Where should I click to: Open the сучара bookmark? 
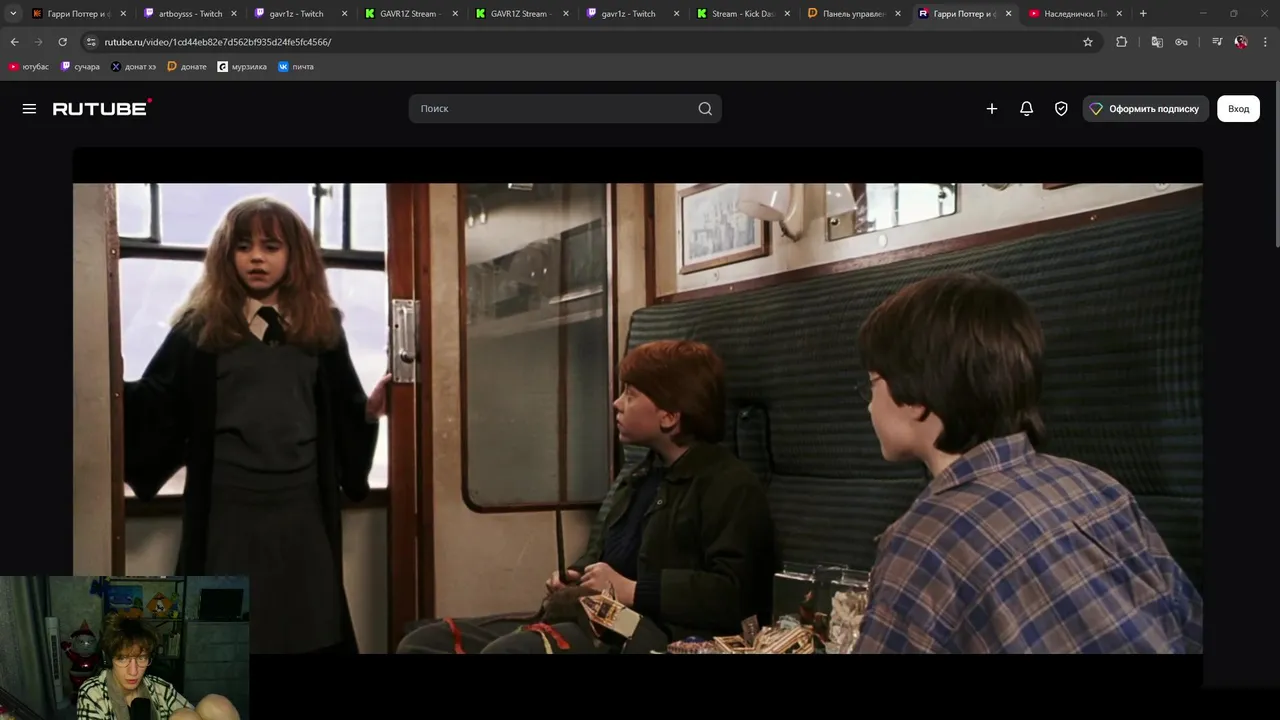[81, 67]
